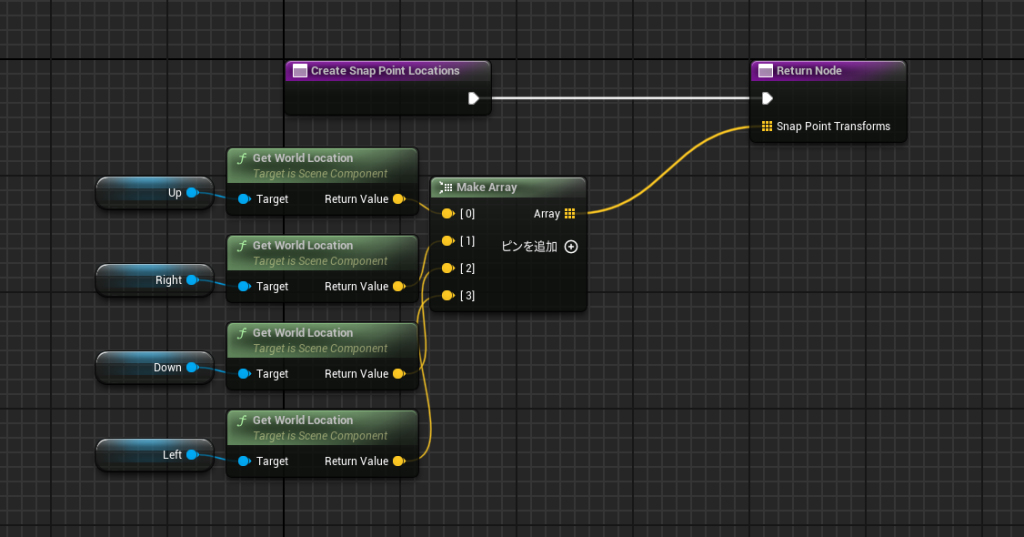Click the [3] input pin on Make Array
Image resolution: width=1024 pixels, height=537 pixels.
pyautogui.click(x=447, y=295)
